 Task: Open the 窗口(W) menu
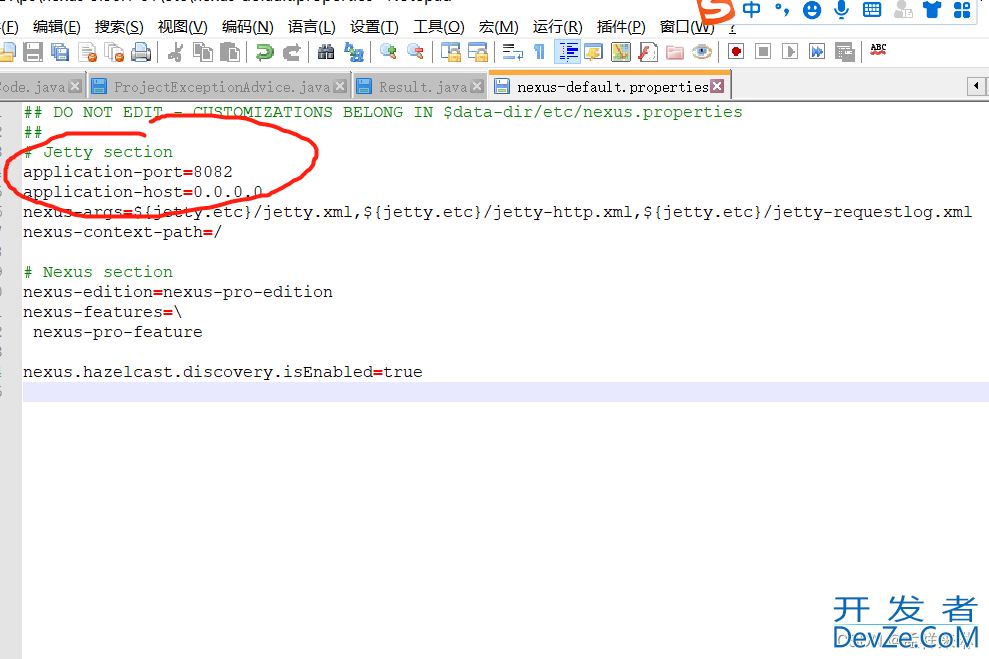pos(687,27)
